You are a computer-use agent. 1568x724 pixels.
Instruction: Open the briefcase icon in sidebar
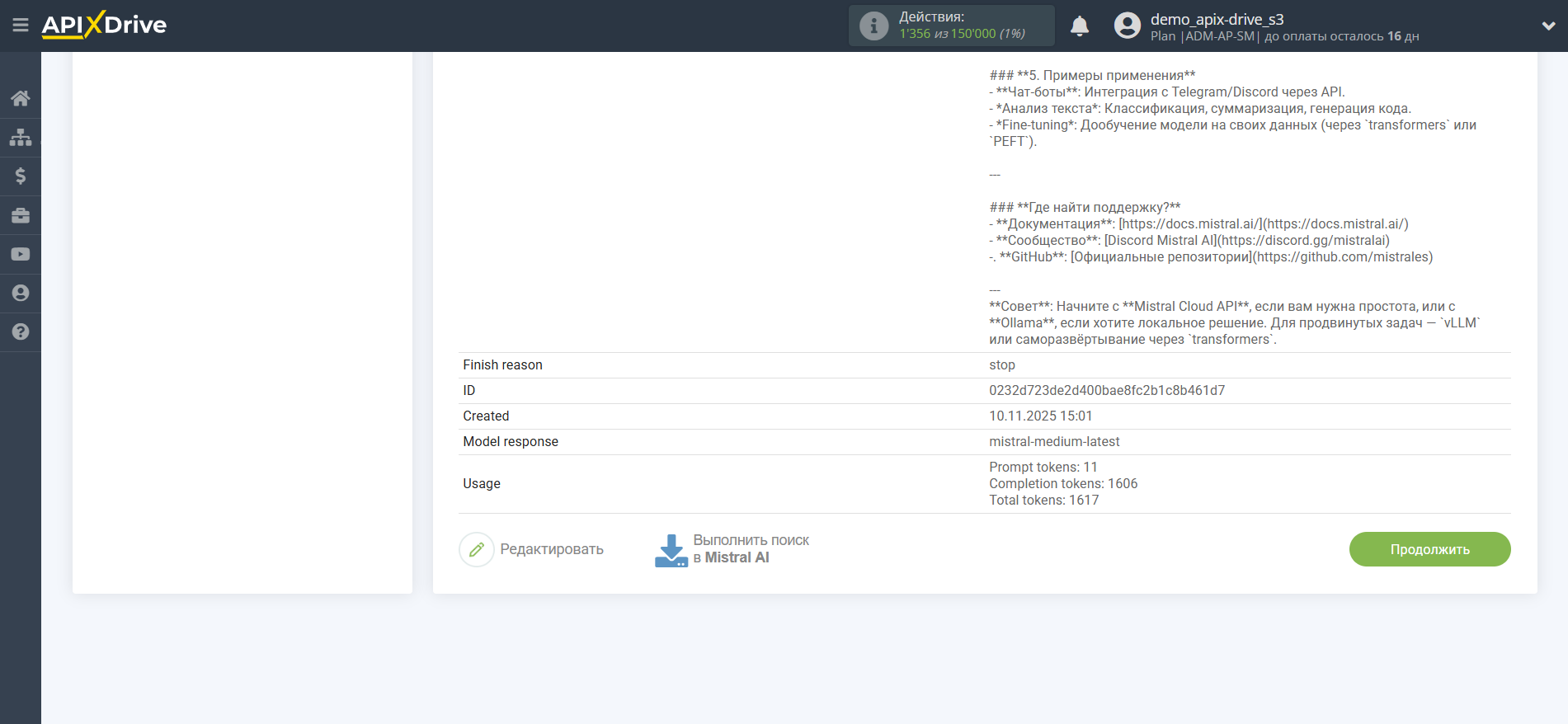click(x=21, y=215)
